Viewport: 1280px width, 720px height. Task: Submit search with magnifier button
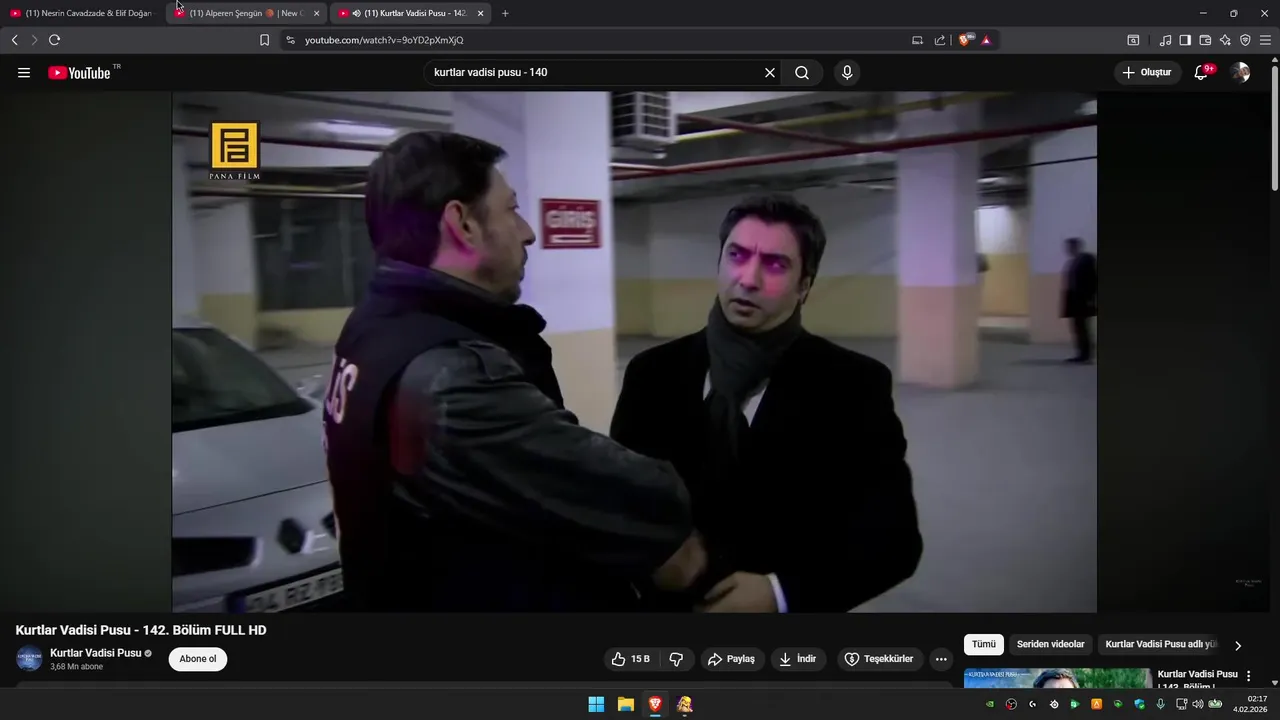[x=802, y=72]
